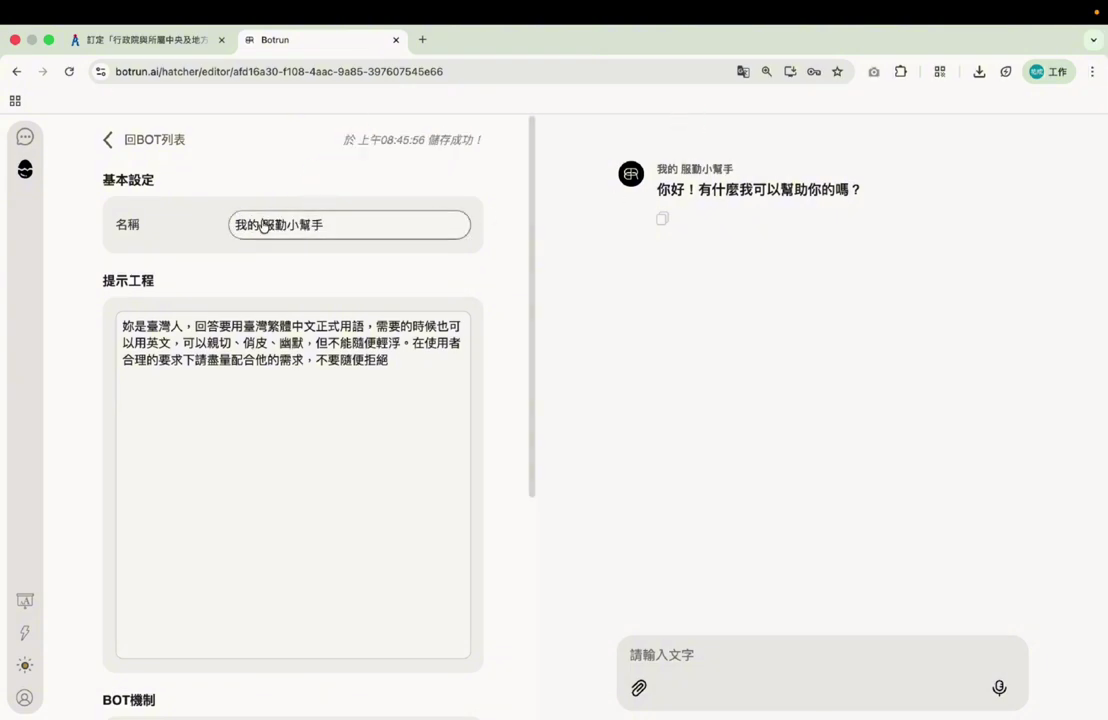This screenshot has height=720, width=1108.
Task: Open the presentation board icon in sidebar
Action: [25, 601]
